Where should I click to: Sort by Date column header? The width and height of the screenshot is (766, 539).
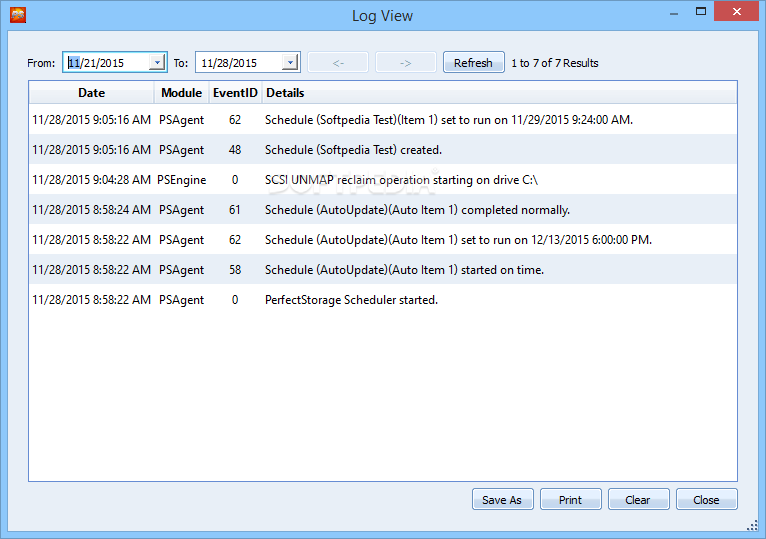(91, 93)
